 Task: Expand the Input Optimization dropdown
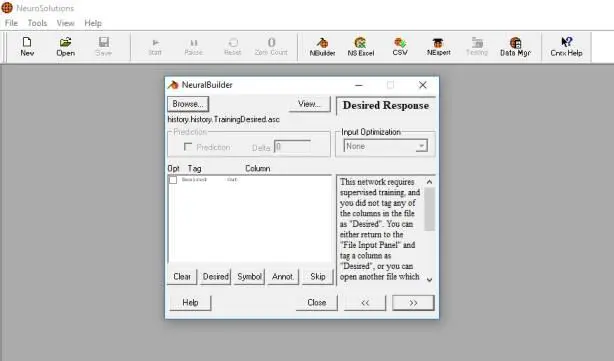point(421,146)
